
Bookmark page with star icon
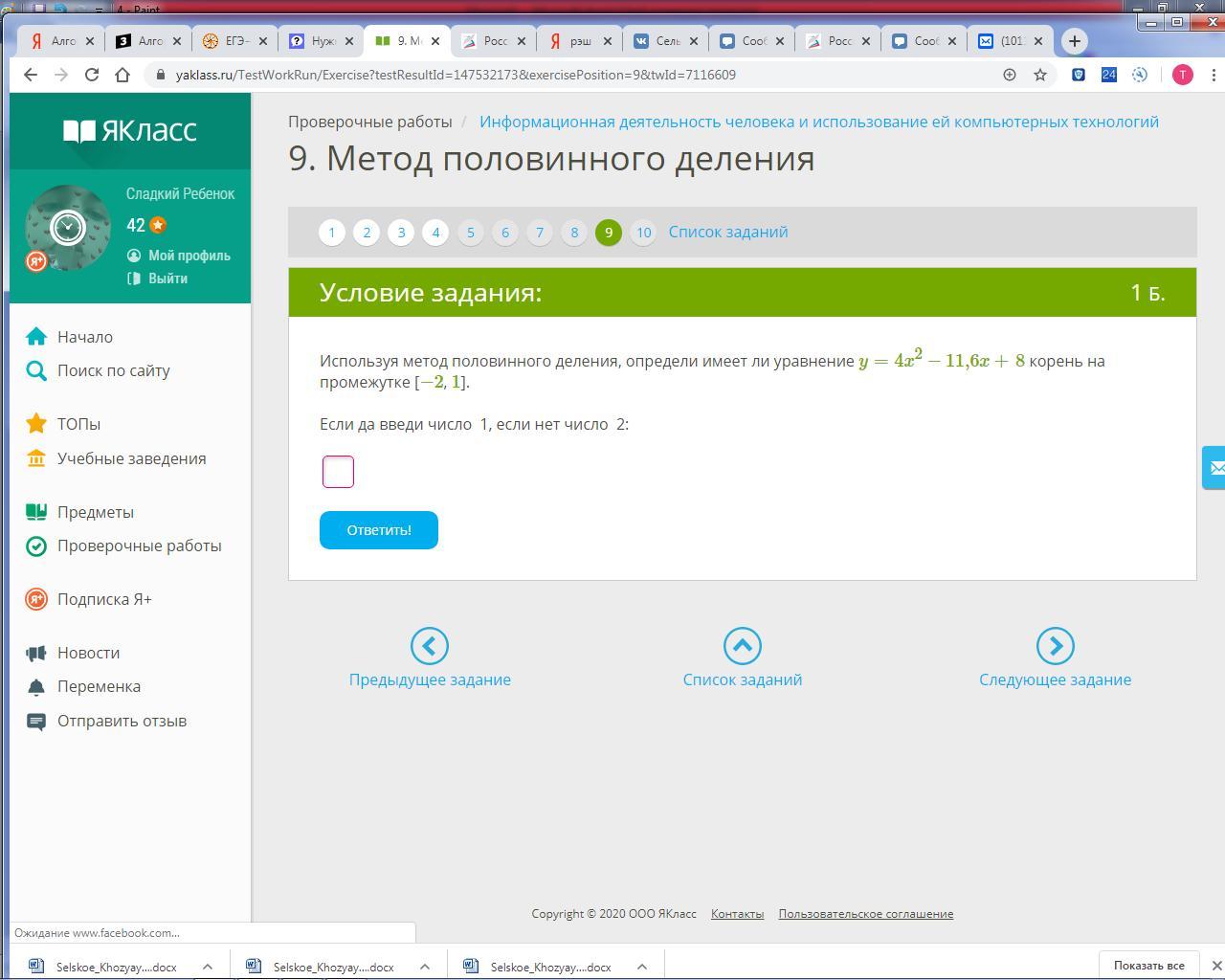[x=1040, y=75]
